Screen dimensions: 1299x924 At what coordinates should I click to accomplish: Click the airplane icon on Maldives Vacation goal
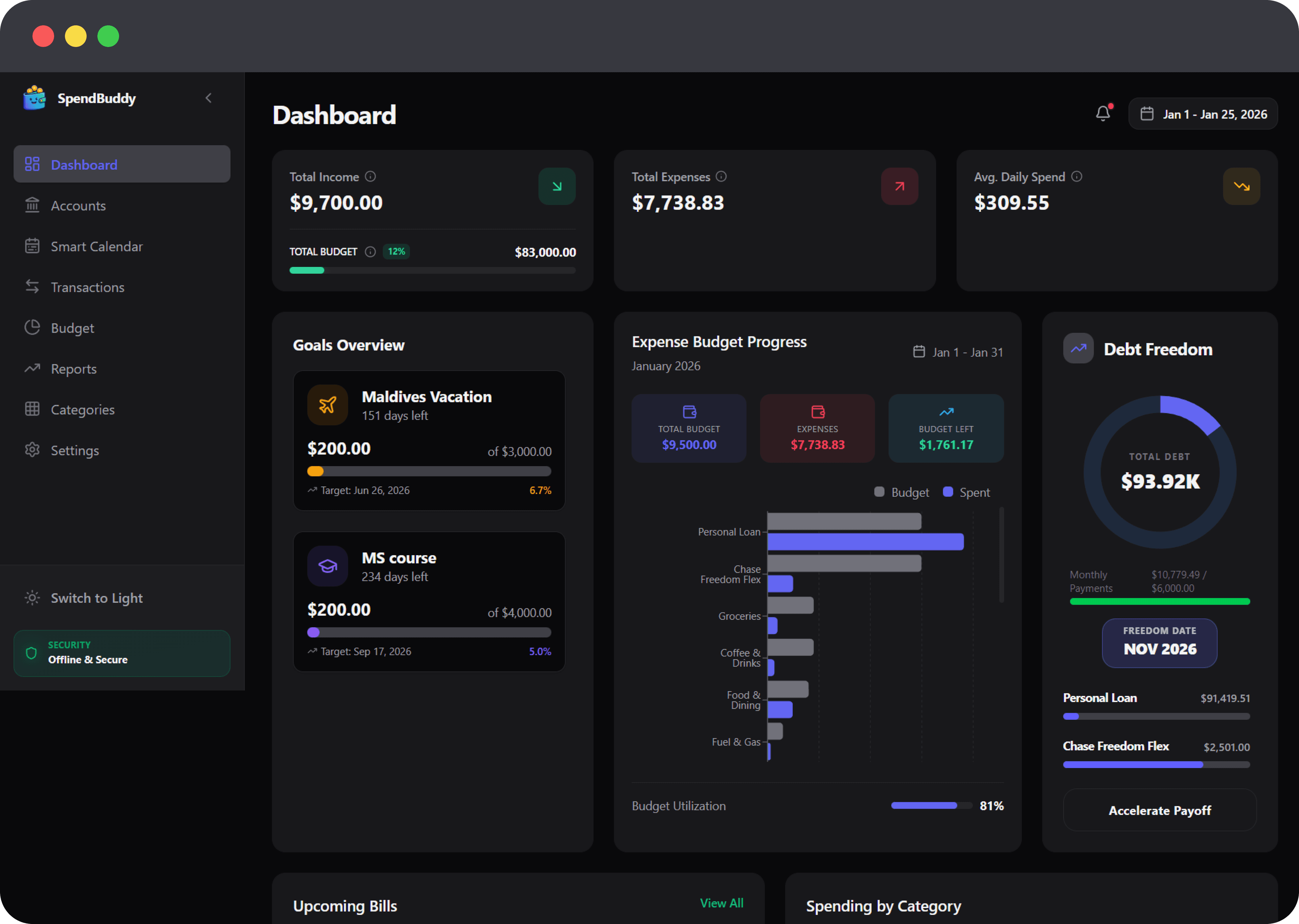click(x=327, y=405)
